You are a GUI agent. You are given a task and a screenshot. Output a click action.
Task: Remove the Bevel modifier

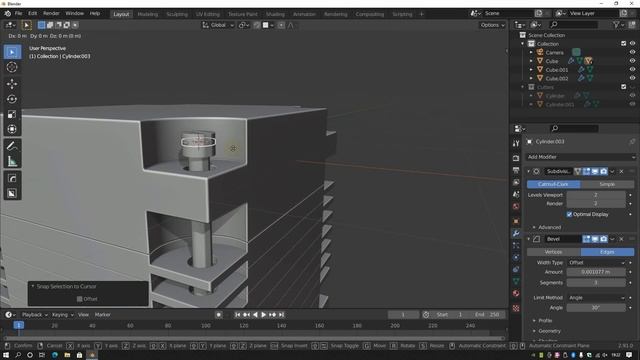point(621,239)
